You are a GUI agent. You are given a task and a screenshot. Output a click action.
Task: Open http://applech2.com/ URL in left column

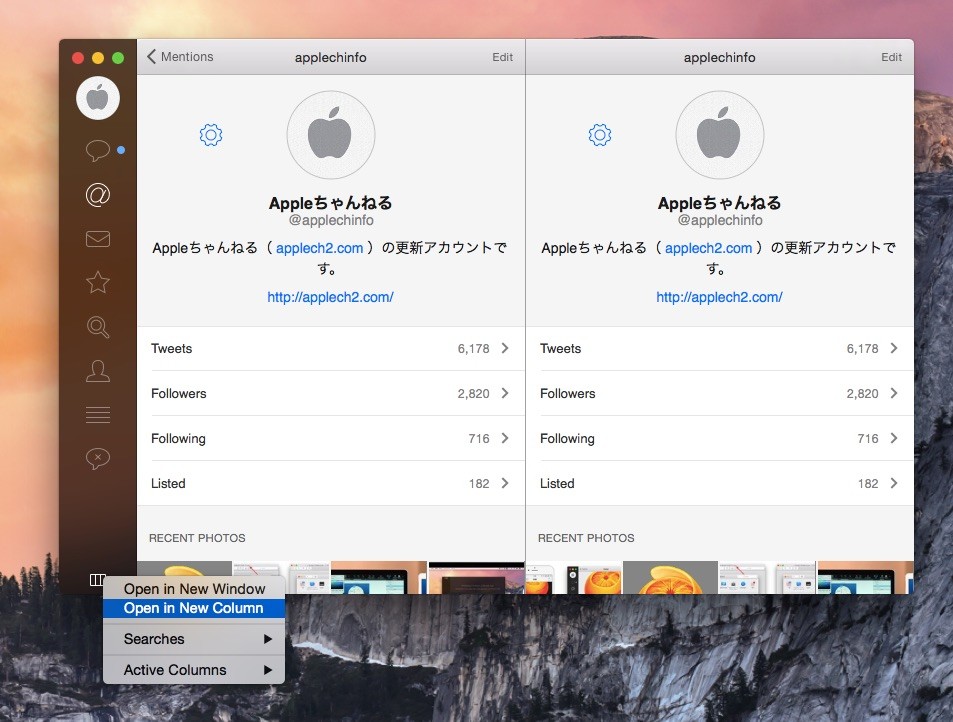[331, 297]
